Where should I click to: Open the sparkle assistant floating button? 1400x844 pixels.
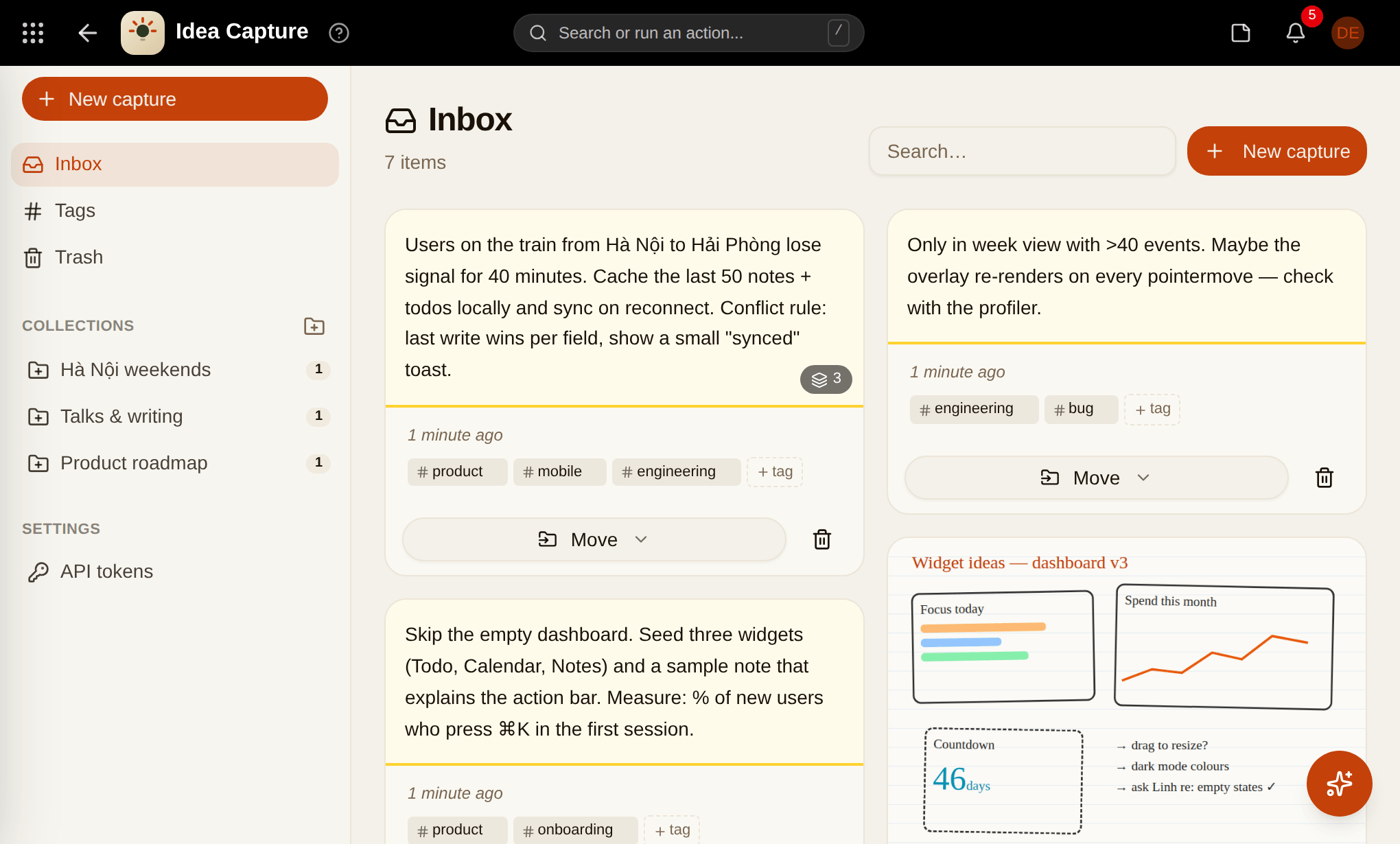(1340, 784)
